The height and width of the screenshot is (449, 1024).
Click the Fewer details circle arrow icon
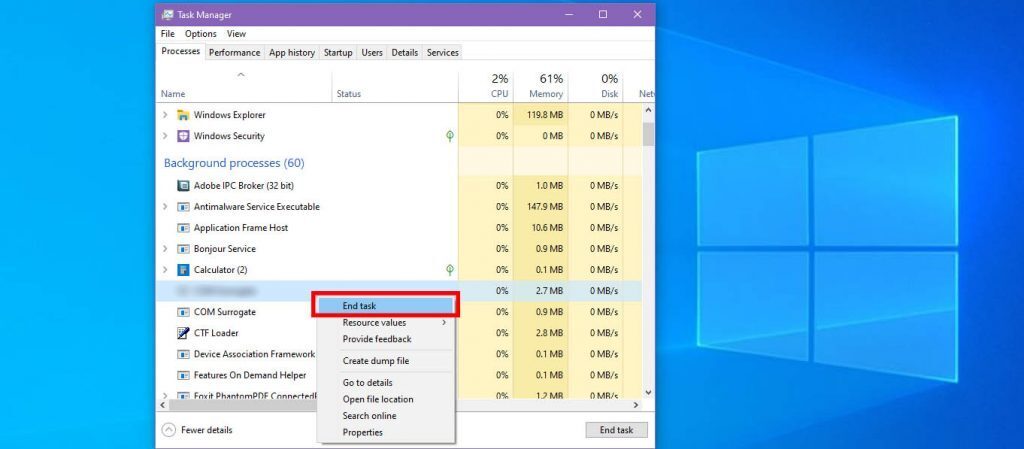pos(168,430)
